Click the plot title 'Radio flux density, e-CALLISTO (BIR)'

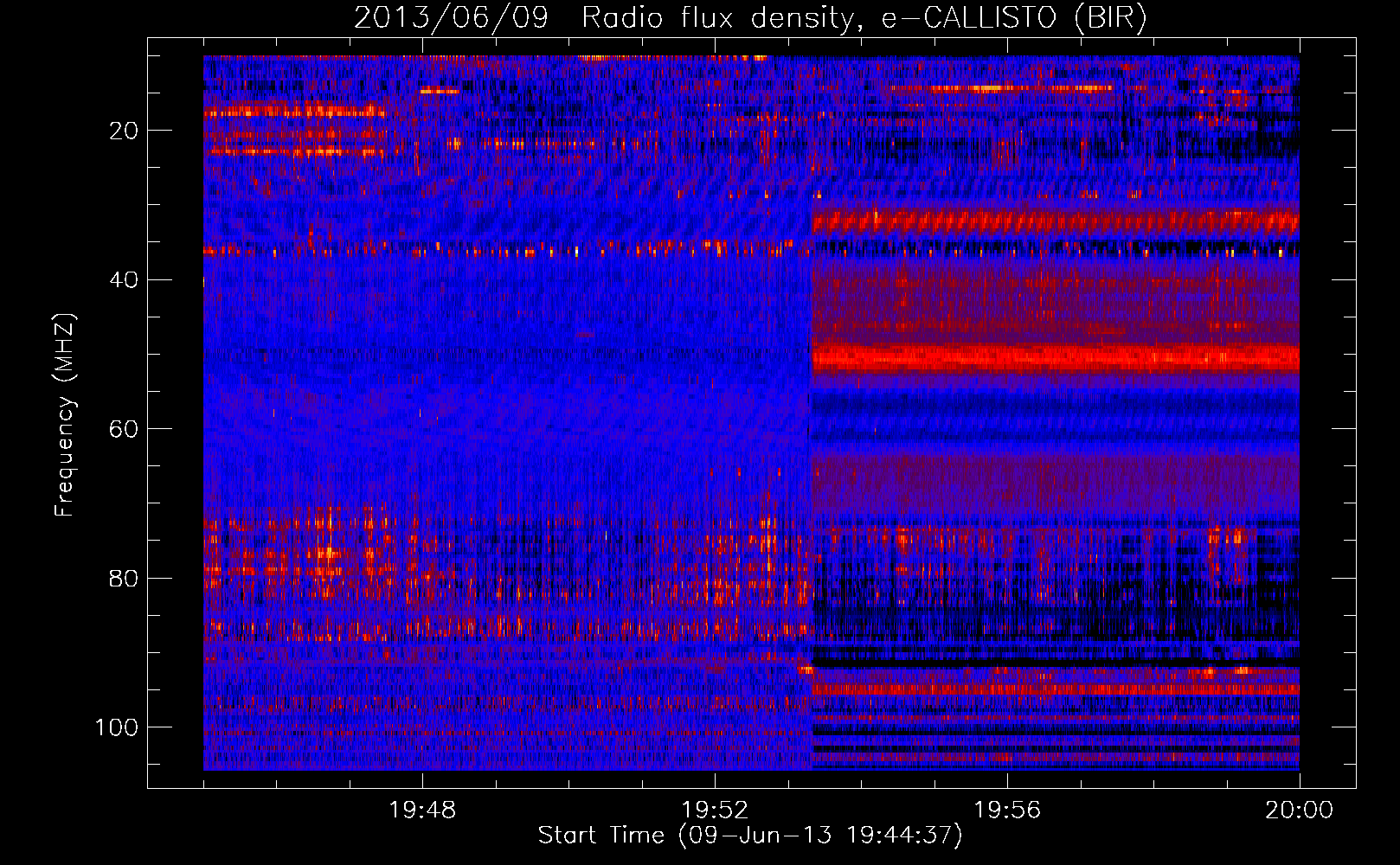click(x=864, y=18)
